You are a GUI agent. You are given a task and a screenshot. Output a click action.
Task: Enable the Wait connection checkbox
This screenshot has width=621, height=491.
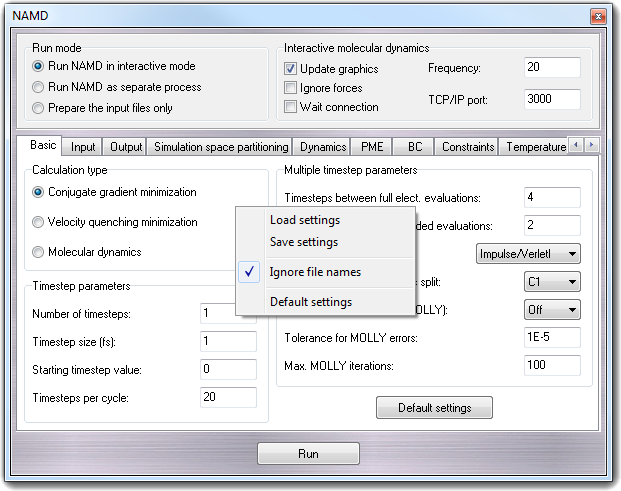tap(291, 107)
